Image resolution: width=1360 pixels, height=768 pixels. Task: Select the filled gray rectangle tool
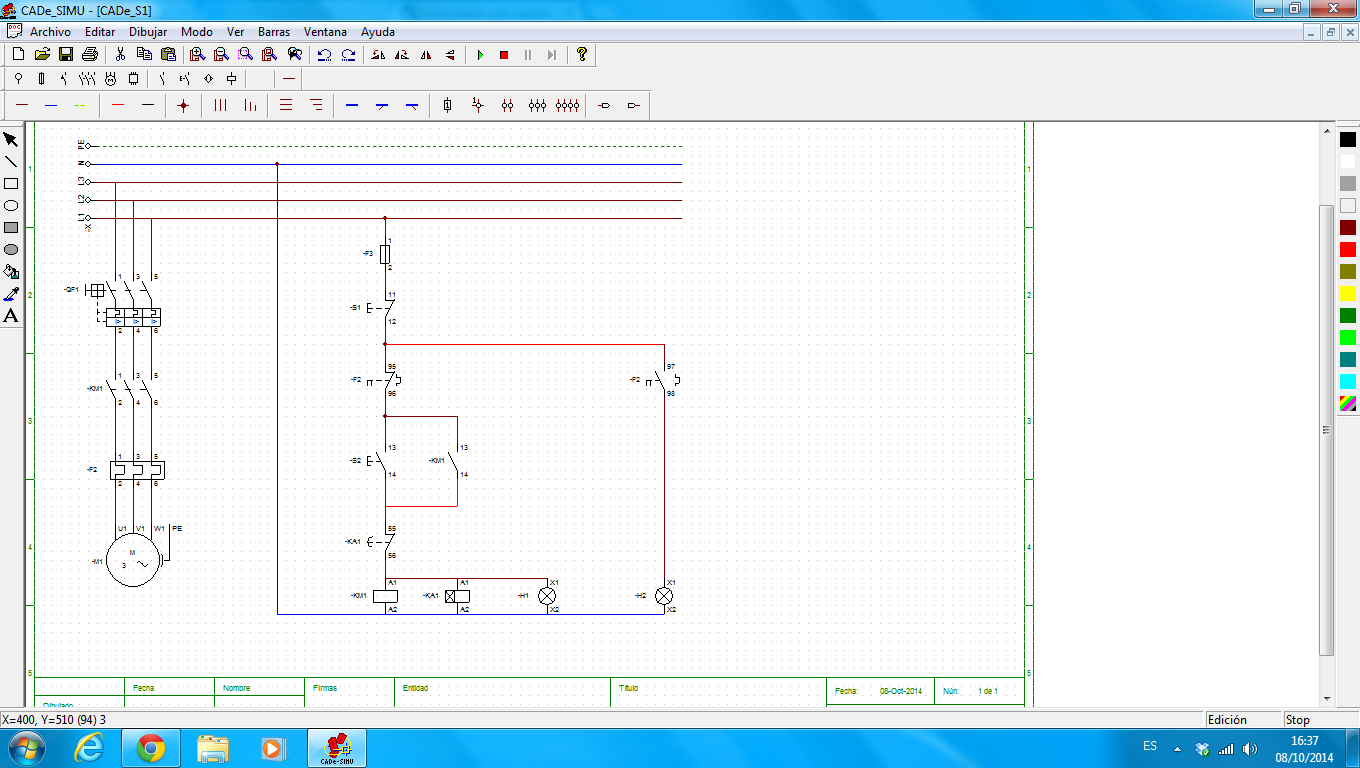[11, 228]
